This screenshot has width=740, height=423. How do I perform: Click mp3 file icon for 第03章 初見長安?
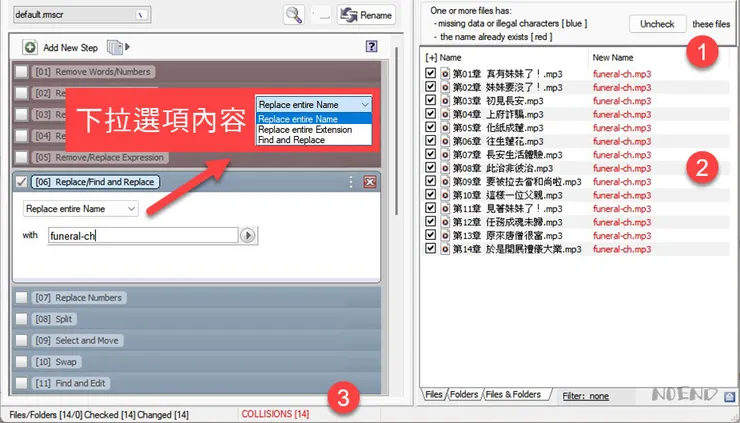tap(445, 101)
